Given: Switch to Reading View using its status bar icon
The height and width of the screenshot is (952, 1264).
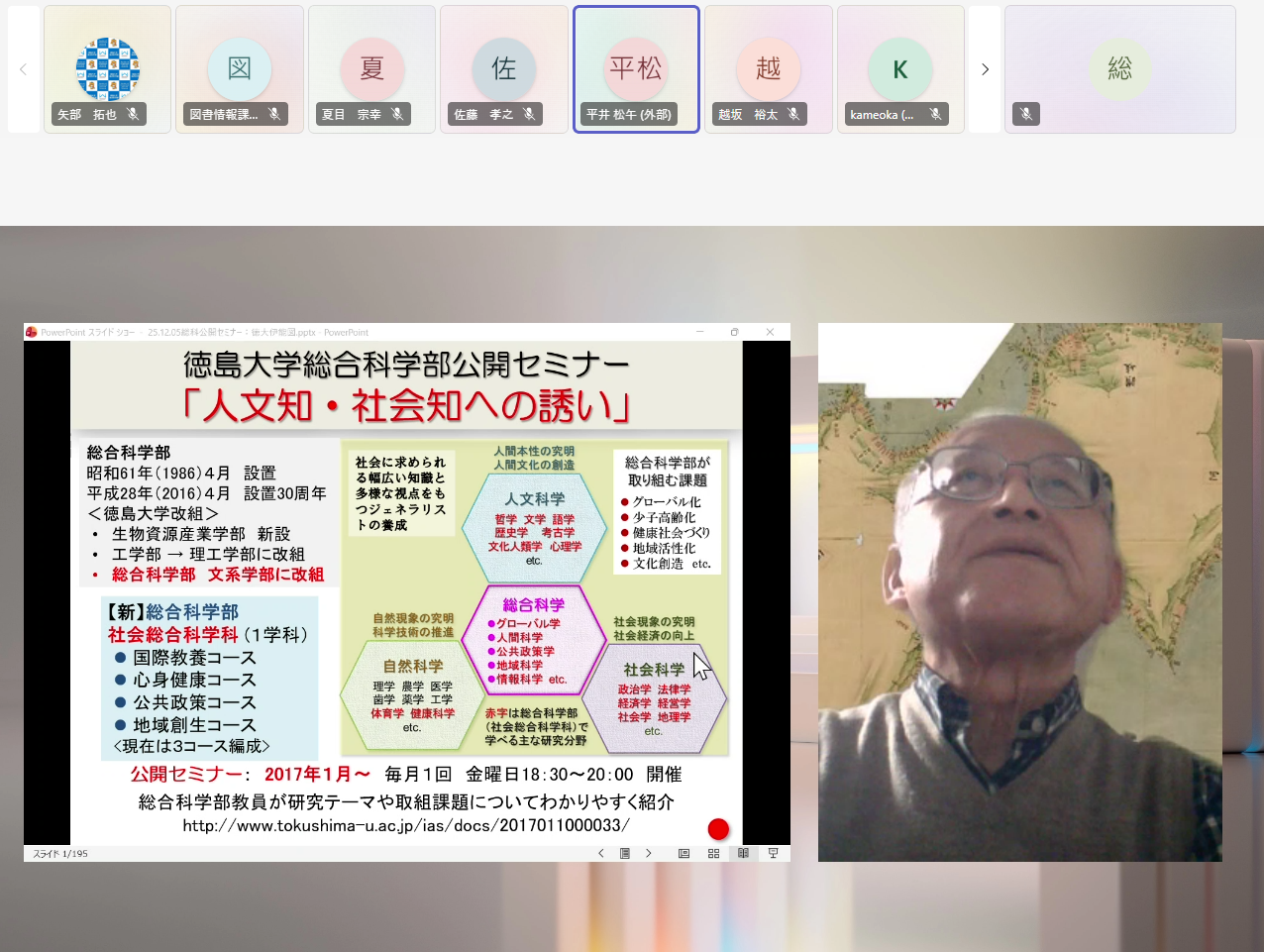Looking at the screenshot, I should [x=743, y=853].
